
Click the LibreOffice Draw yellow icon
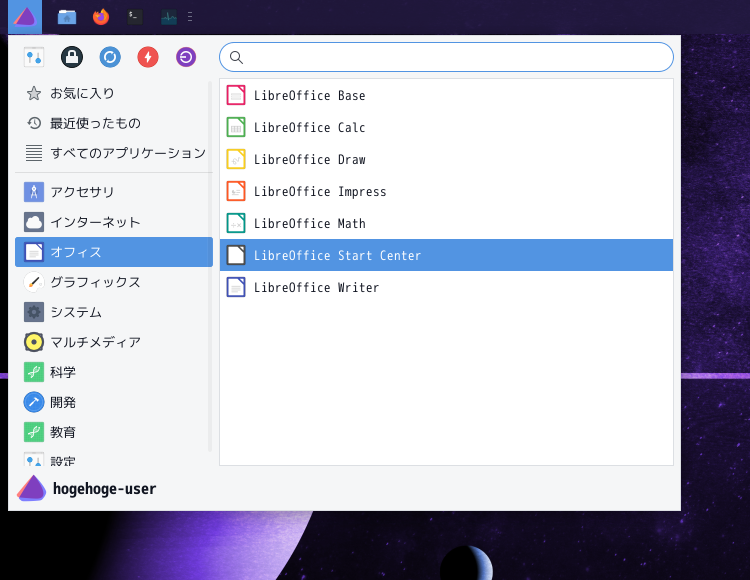236,159
